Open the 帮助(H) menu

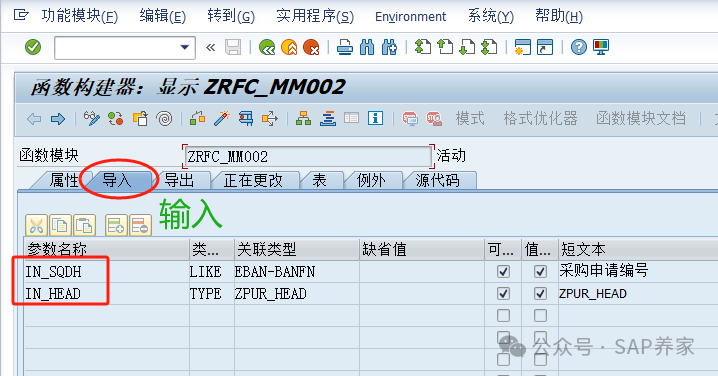559,16
